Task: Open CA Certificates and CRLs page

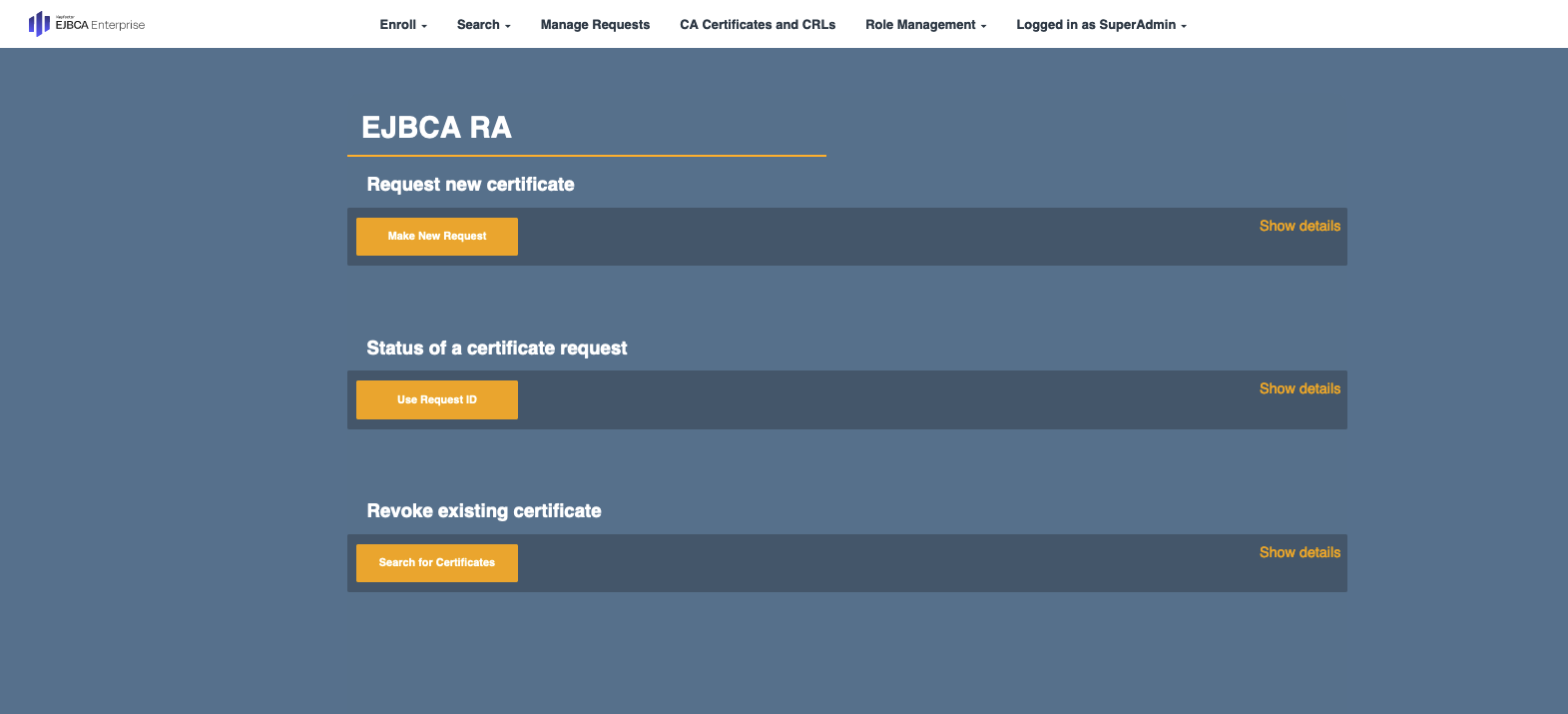Action: coord(758,25)
